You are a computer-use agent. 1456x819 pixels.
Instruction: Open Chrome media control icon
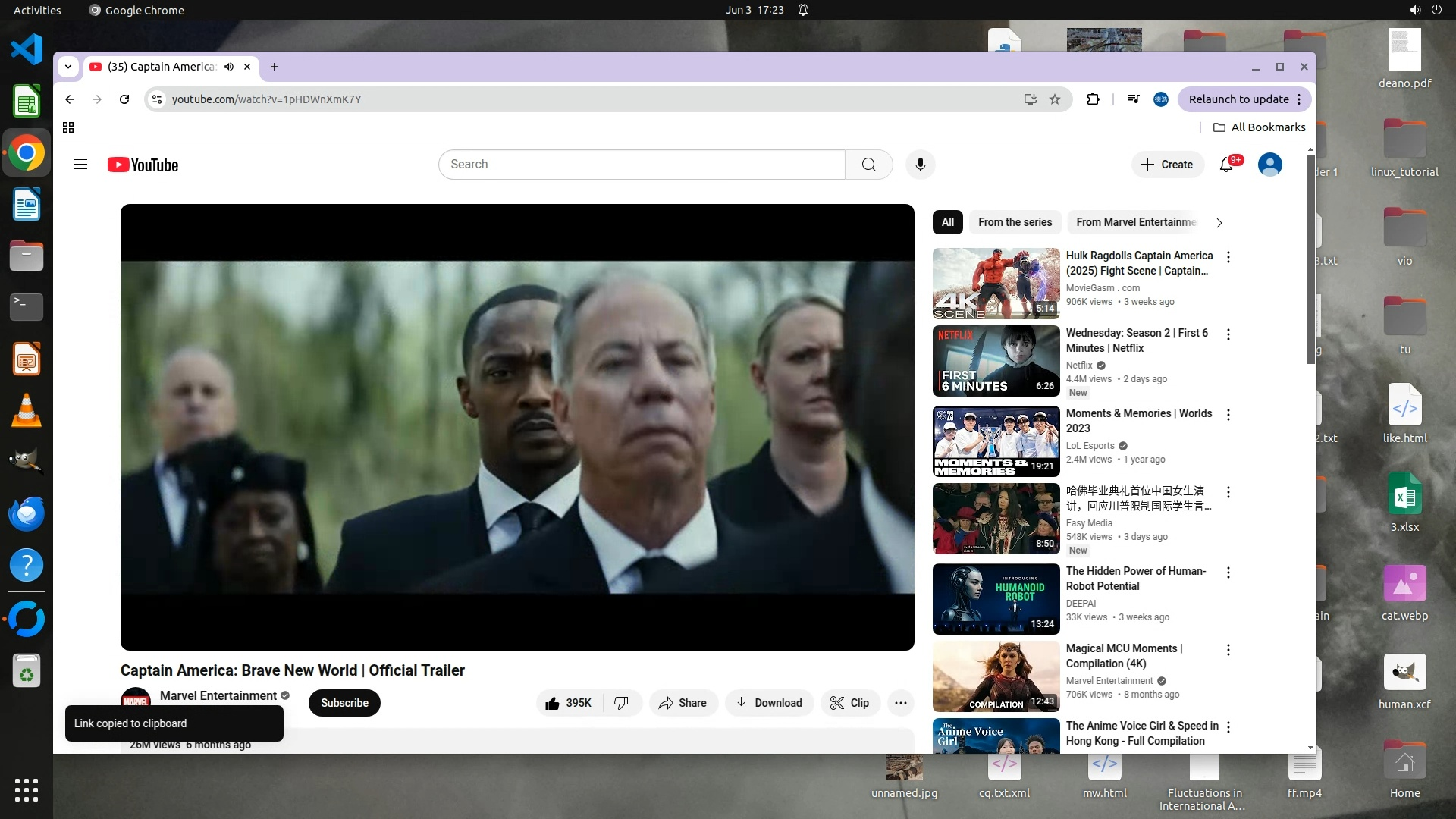pos(1134,99)
